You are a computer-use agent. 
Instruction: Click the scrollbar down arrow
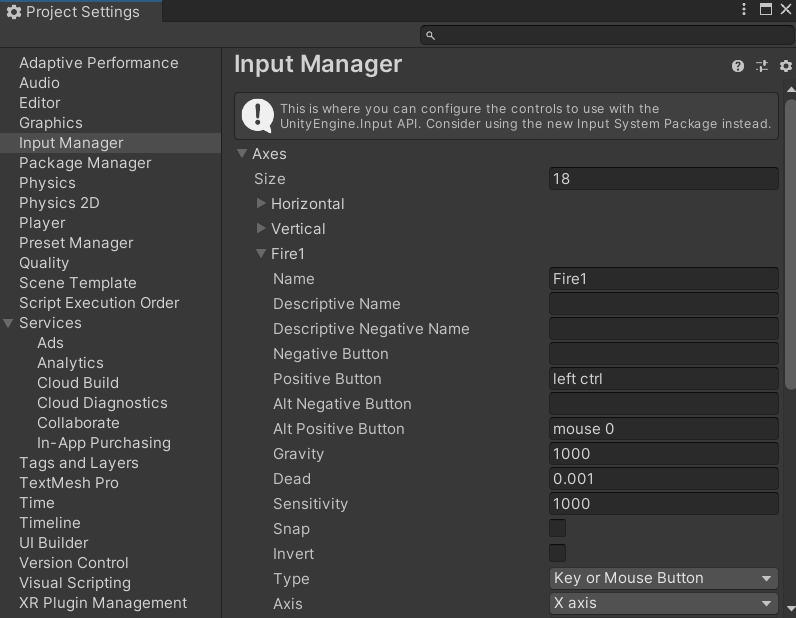pyautogui.click(x=790, y=608)
